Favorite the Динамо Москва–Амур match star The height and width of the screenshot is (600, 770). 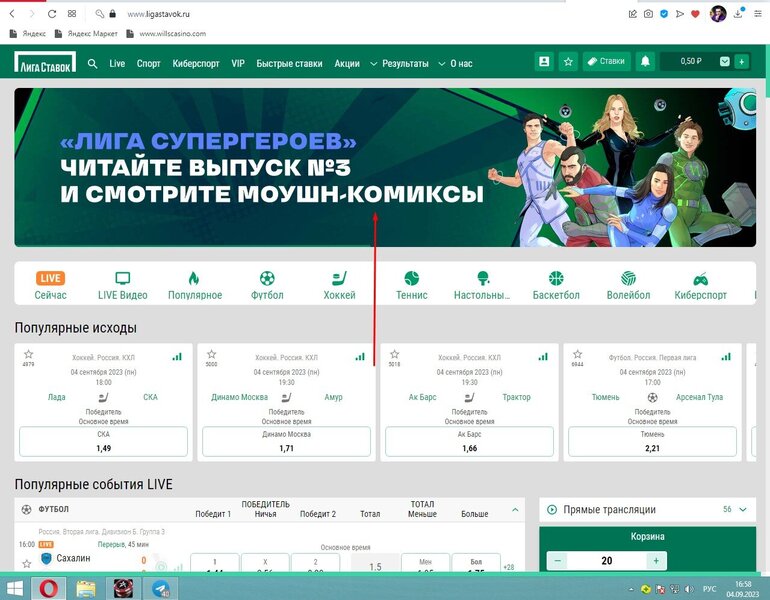click(x=212, y=354)
